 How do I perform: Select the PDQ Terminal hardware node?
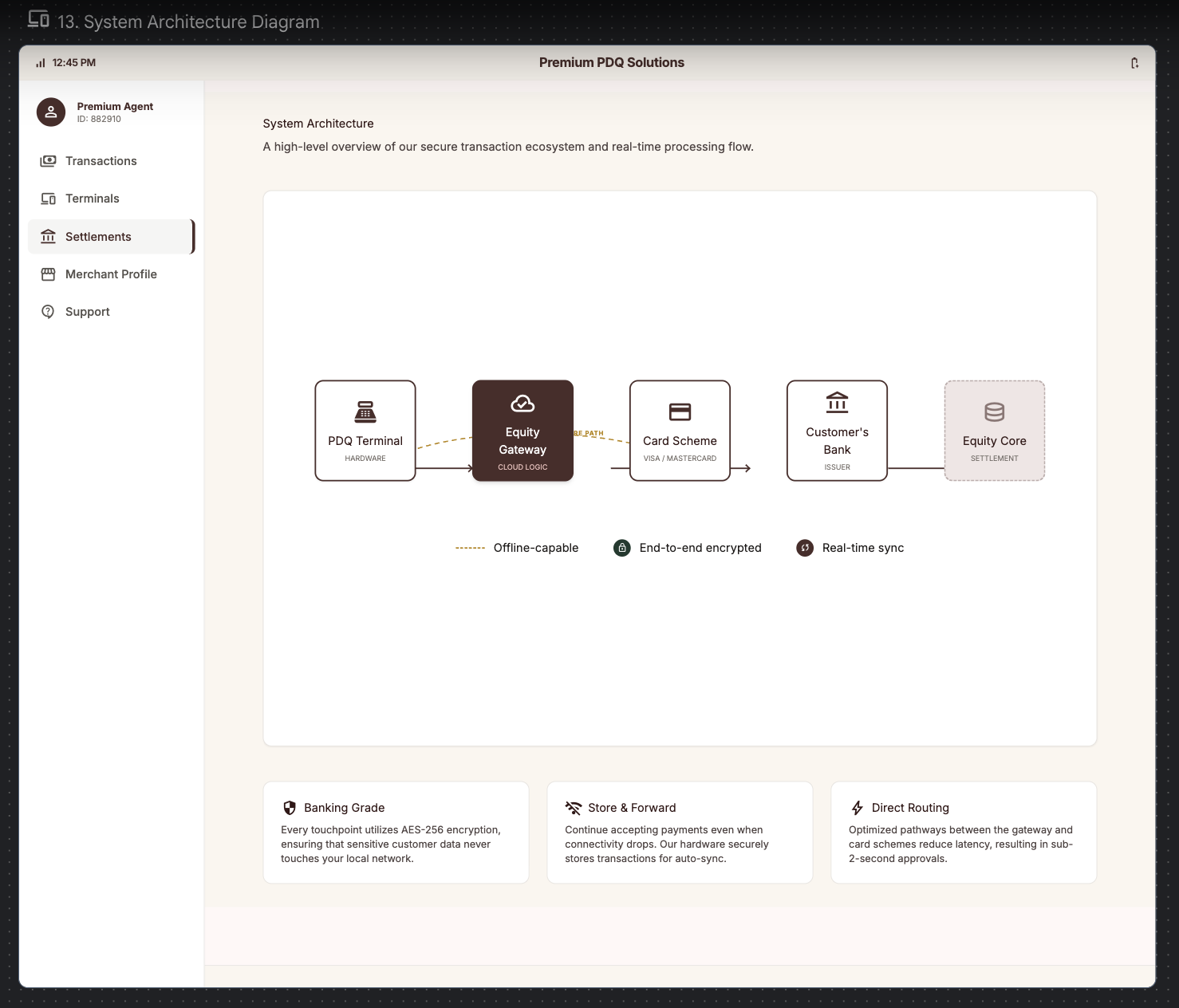(365, 431)
